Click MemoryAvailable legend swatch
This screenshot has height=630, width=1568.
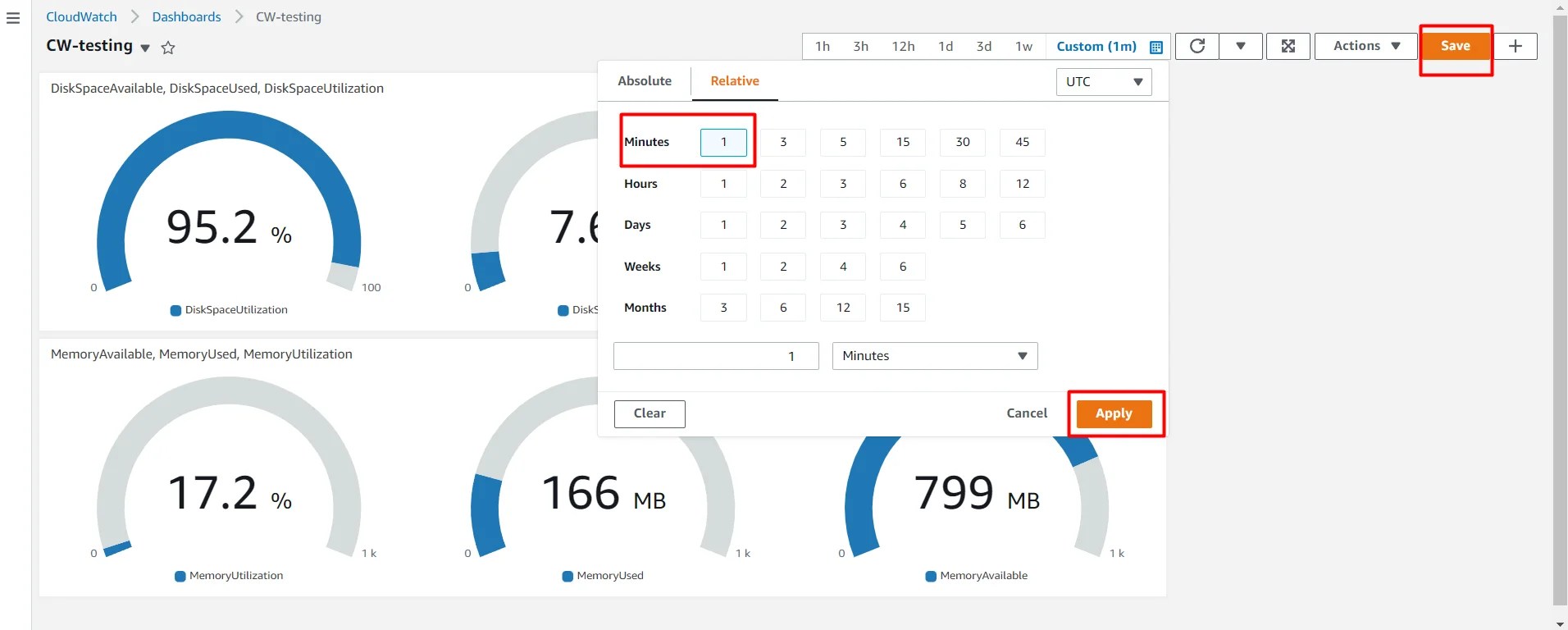click(x=931, y=577)
